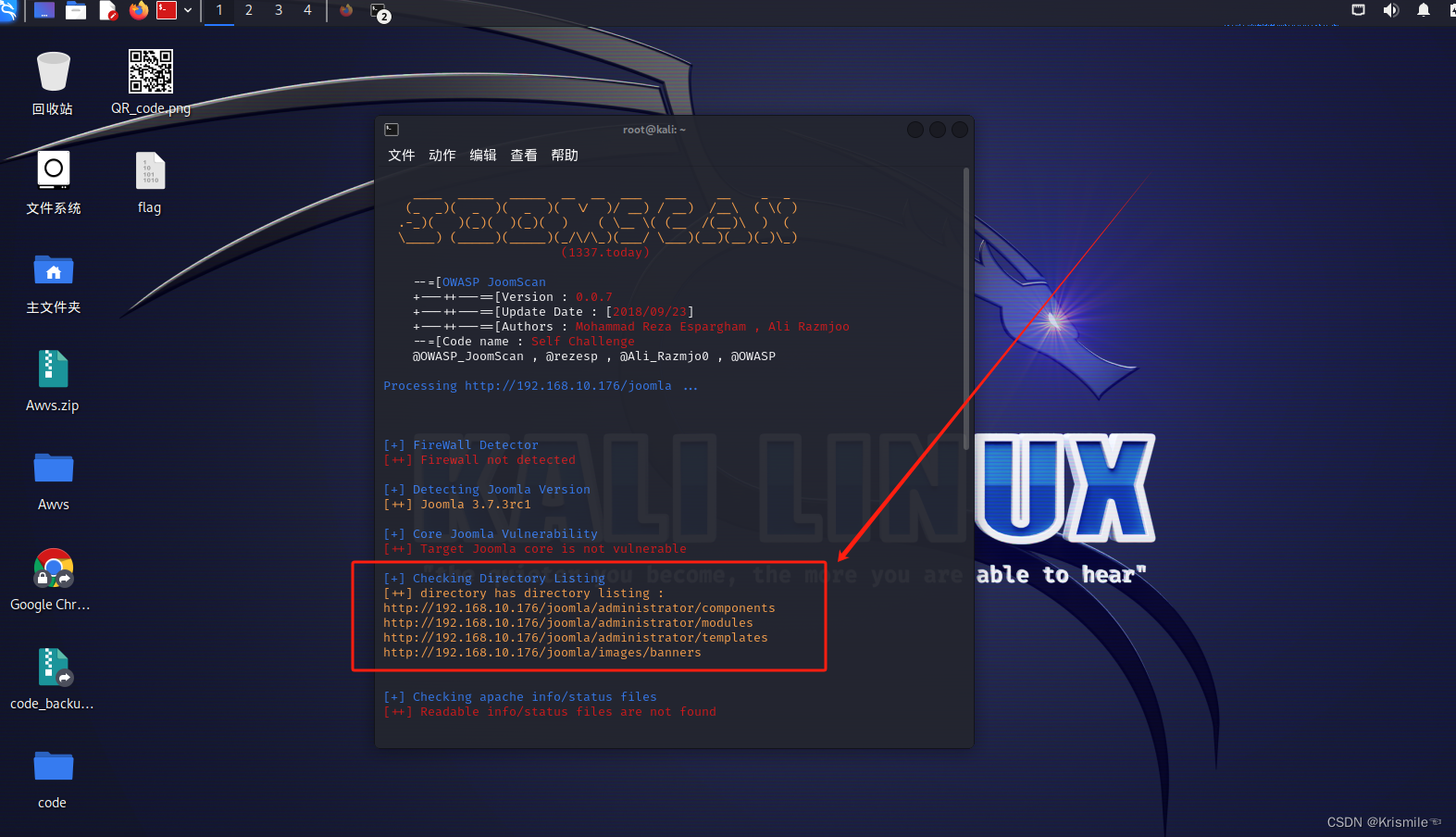Click 'FireWall Detector' line
Image resolution: width=1456 pixels, height=837 pixels.
click(461, 445)
